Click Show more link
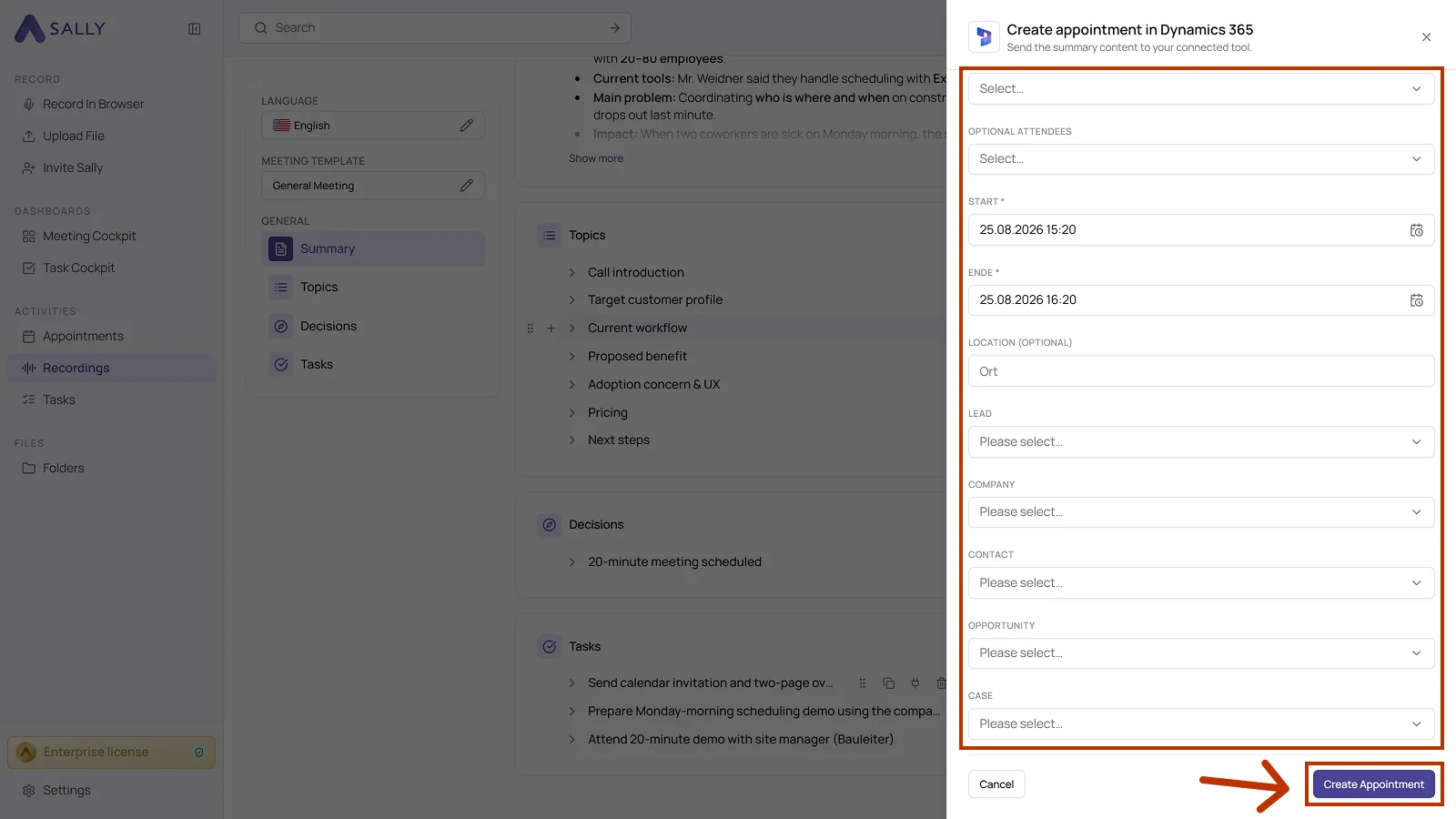1456x819 pixels. pos(596,158)
